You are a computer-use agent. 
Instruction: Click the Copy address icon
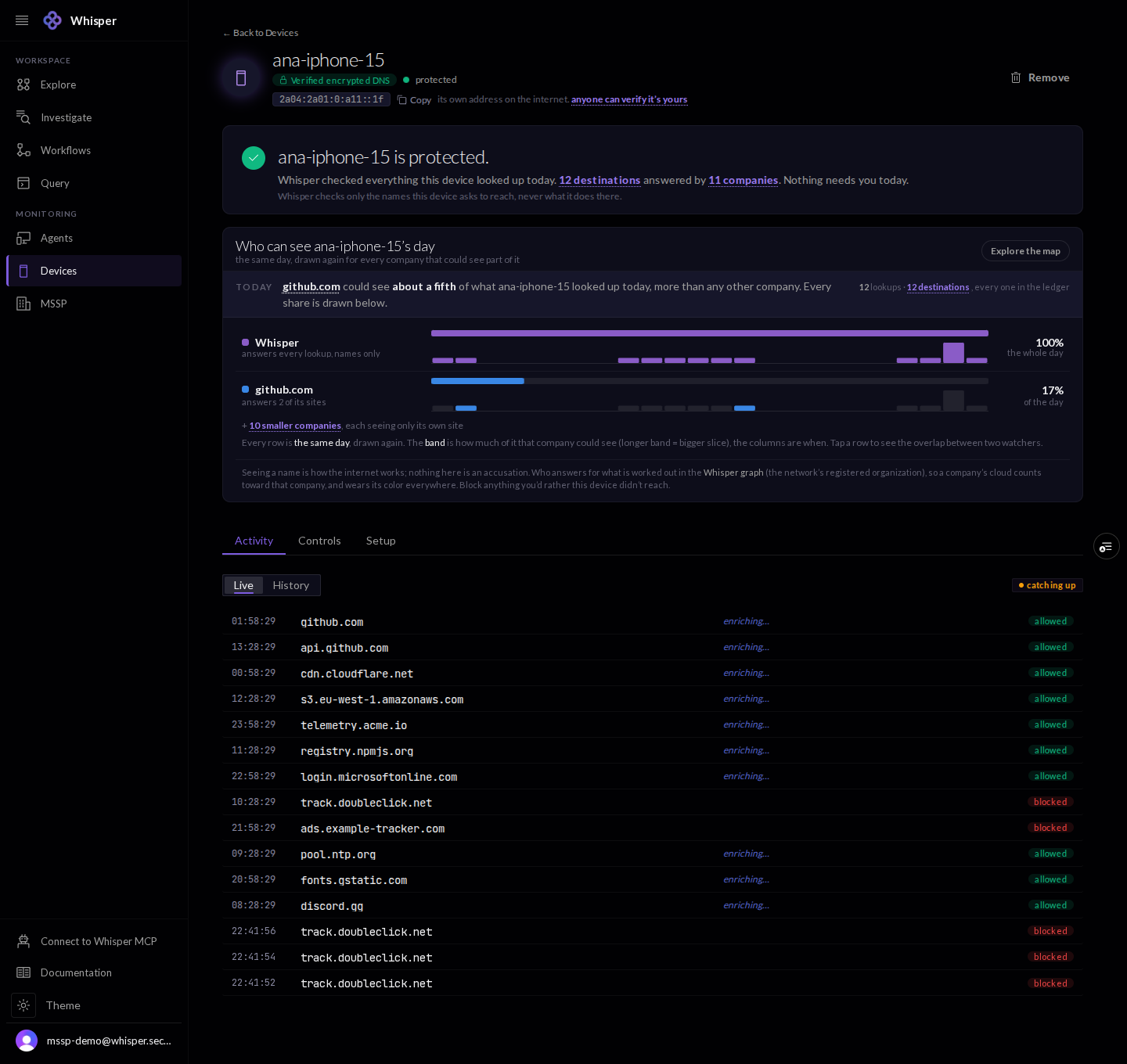tap(401, 99)
